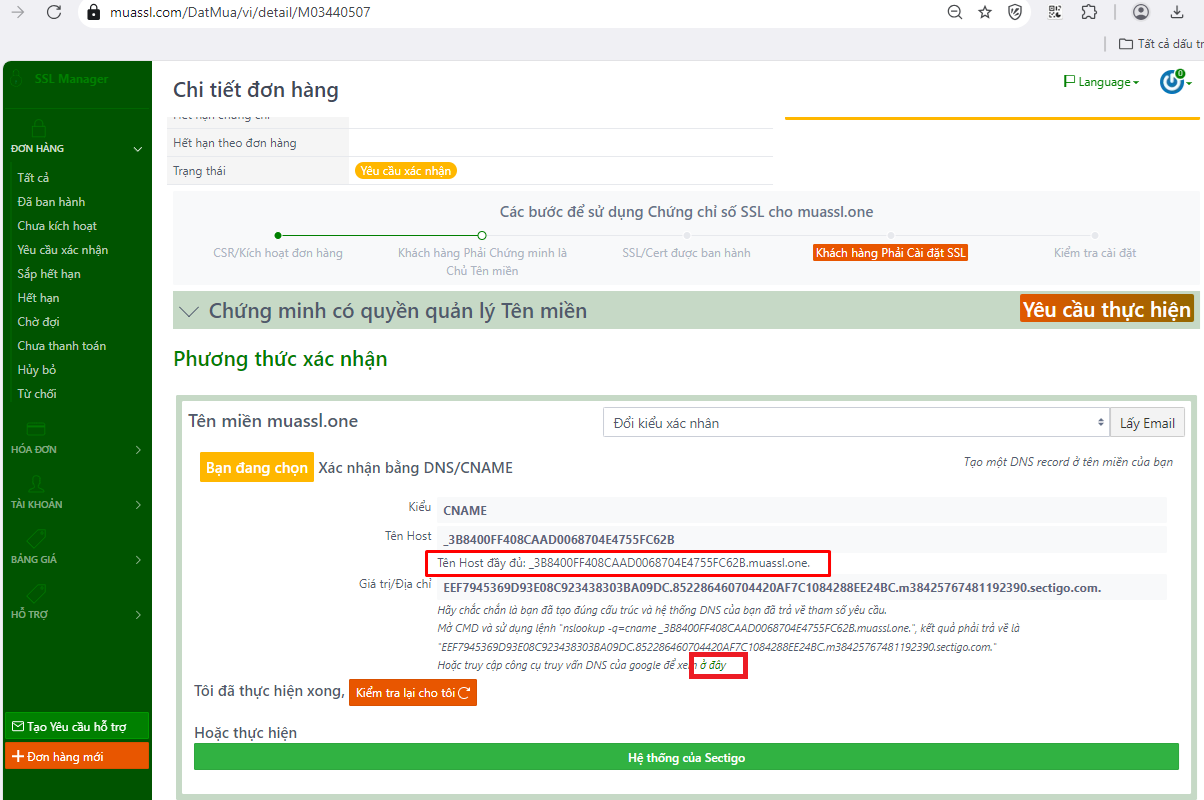Click the 'Kiểm tra lại cho tôi' button
The image size is (1204, 800).
[412, 693]
